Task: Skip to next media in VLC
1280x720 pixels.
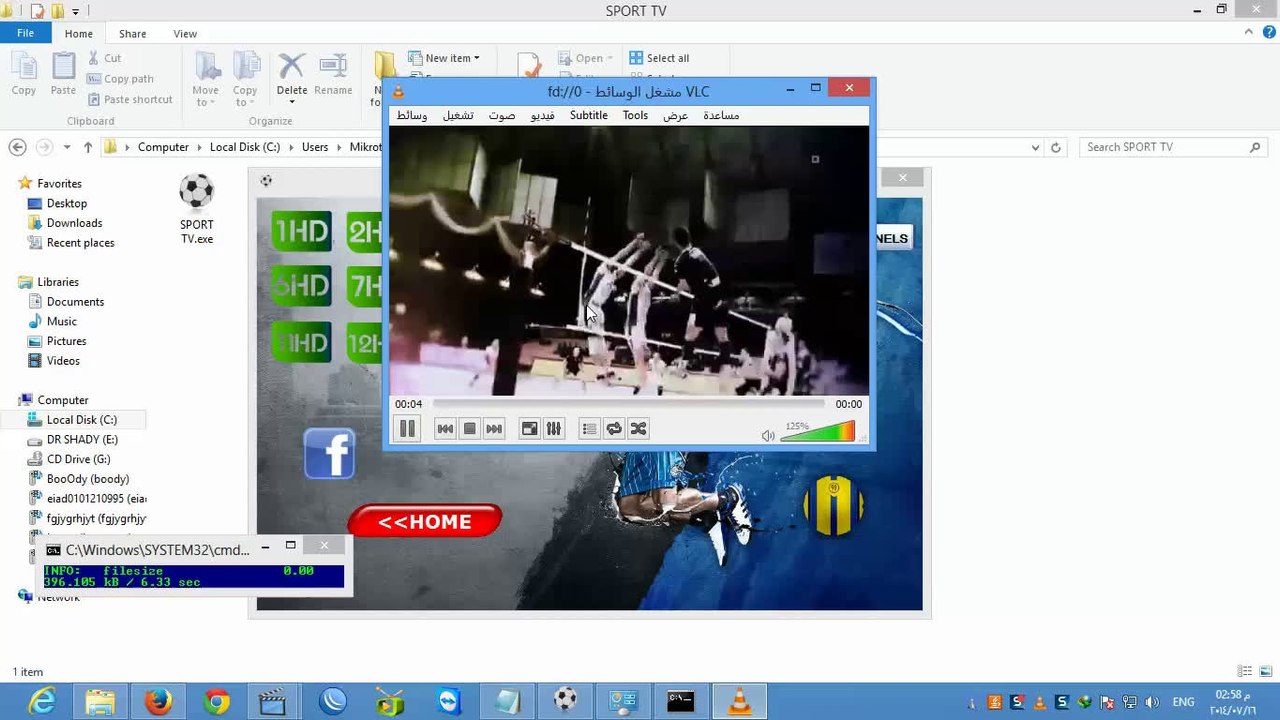Action: (x=494, y=429)
